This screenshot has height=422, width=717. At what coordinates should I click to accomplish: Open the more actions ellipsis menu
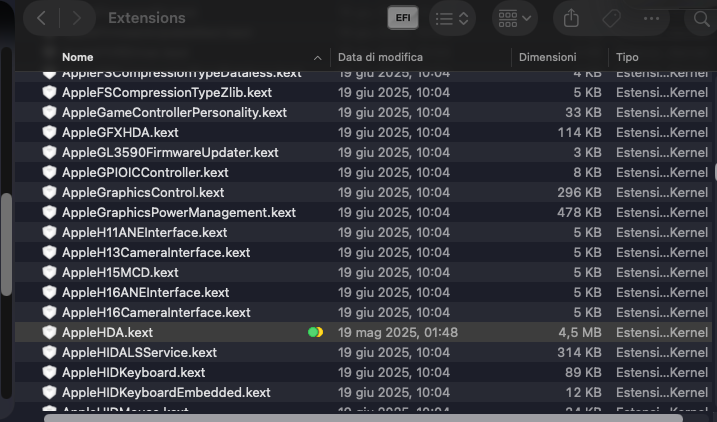click(651, 18)
